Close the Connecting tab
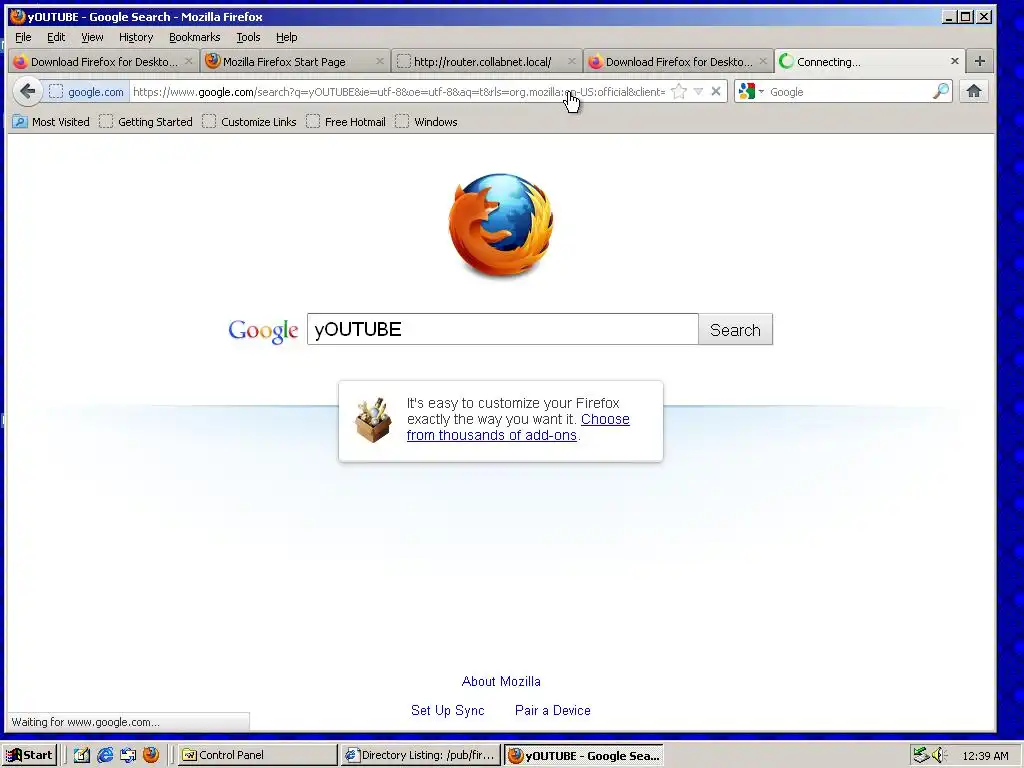This screenshot has height=768, width=1024. (x=955, y=61)
